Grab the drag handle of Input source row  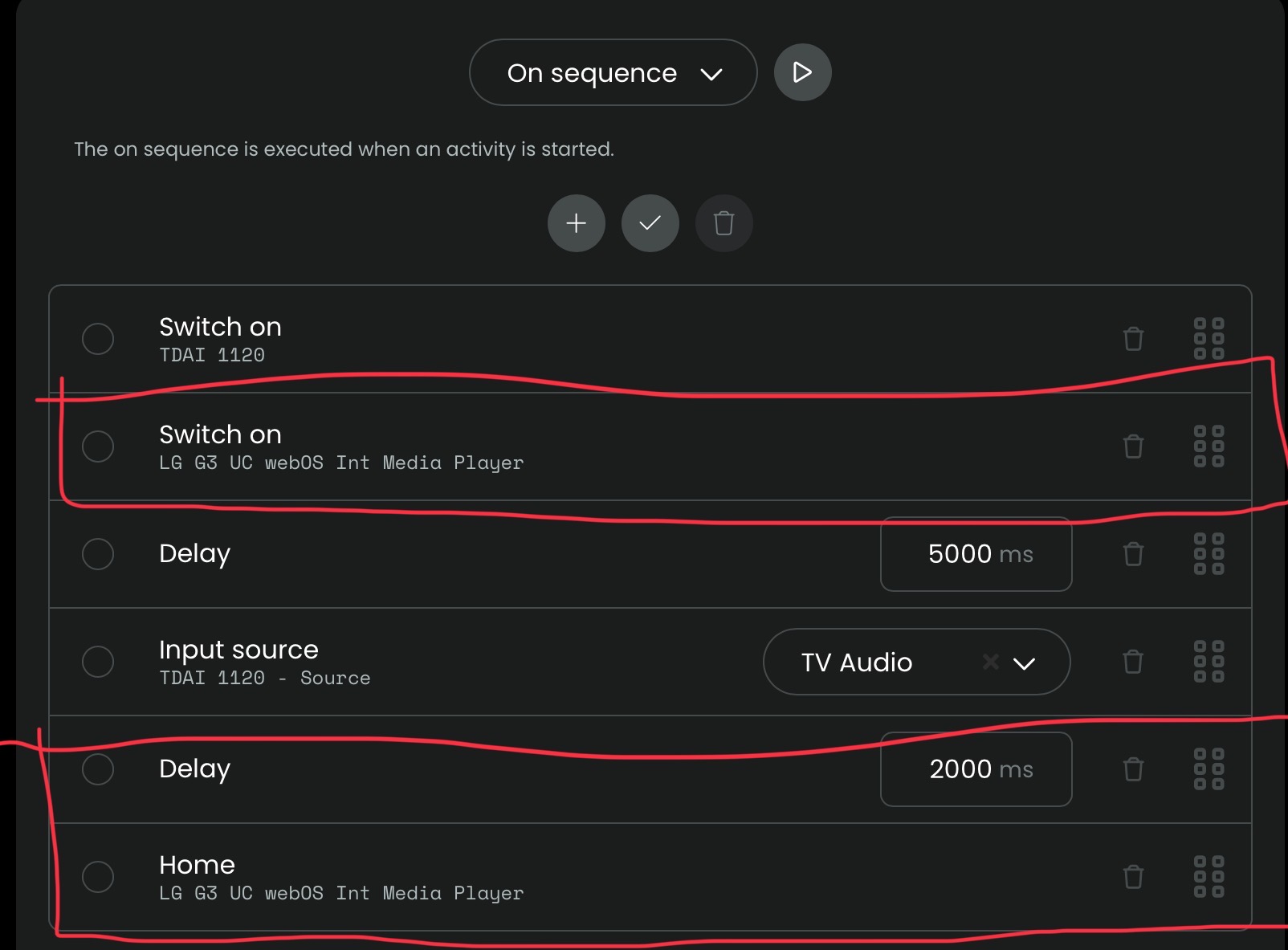pyautogui.click(x=1209, y=662)
